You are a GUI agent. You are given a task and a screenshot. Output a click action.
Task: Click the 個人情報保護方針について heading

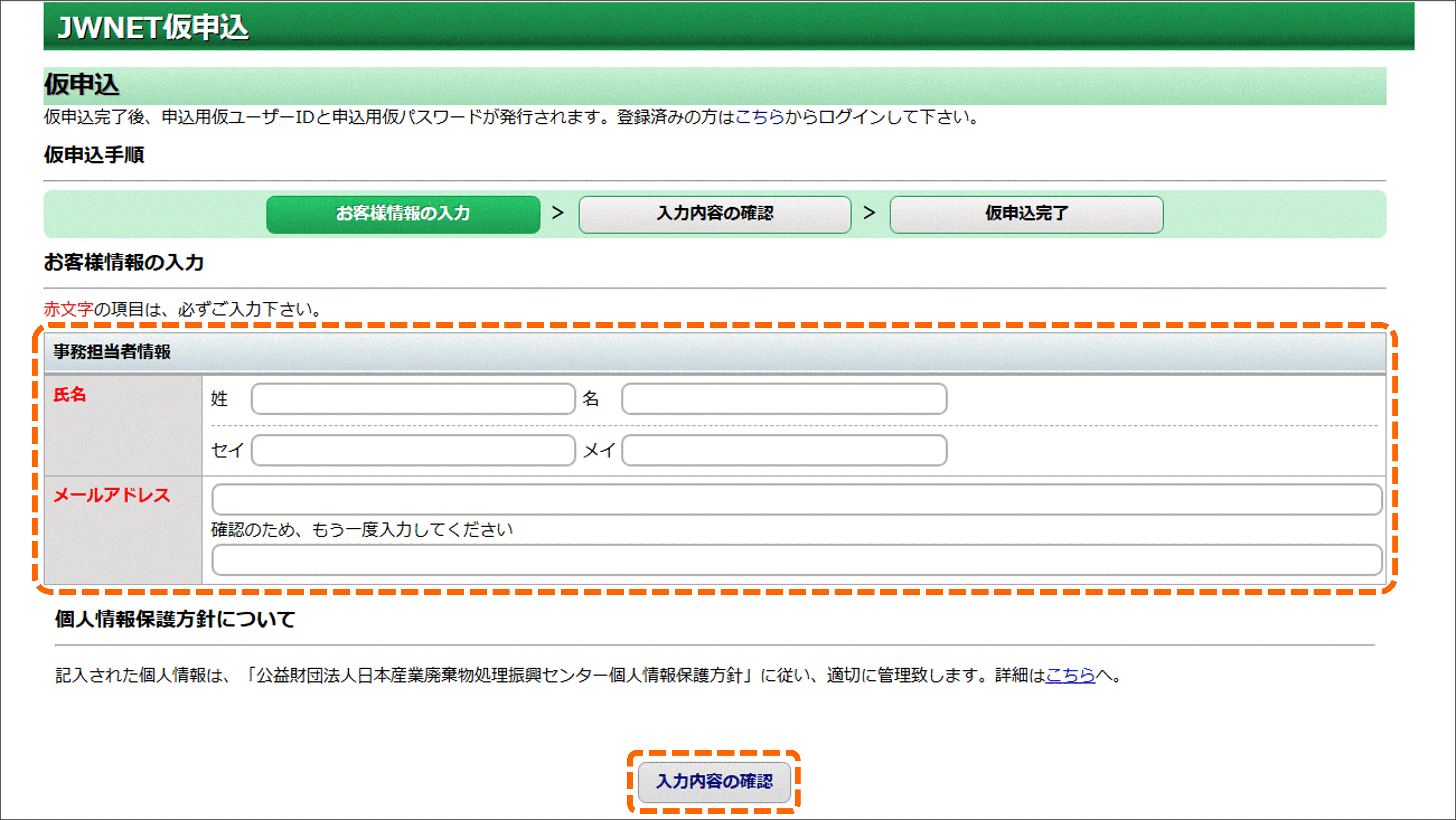coord(175,619)
